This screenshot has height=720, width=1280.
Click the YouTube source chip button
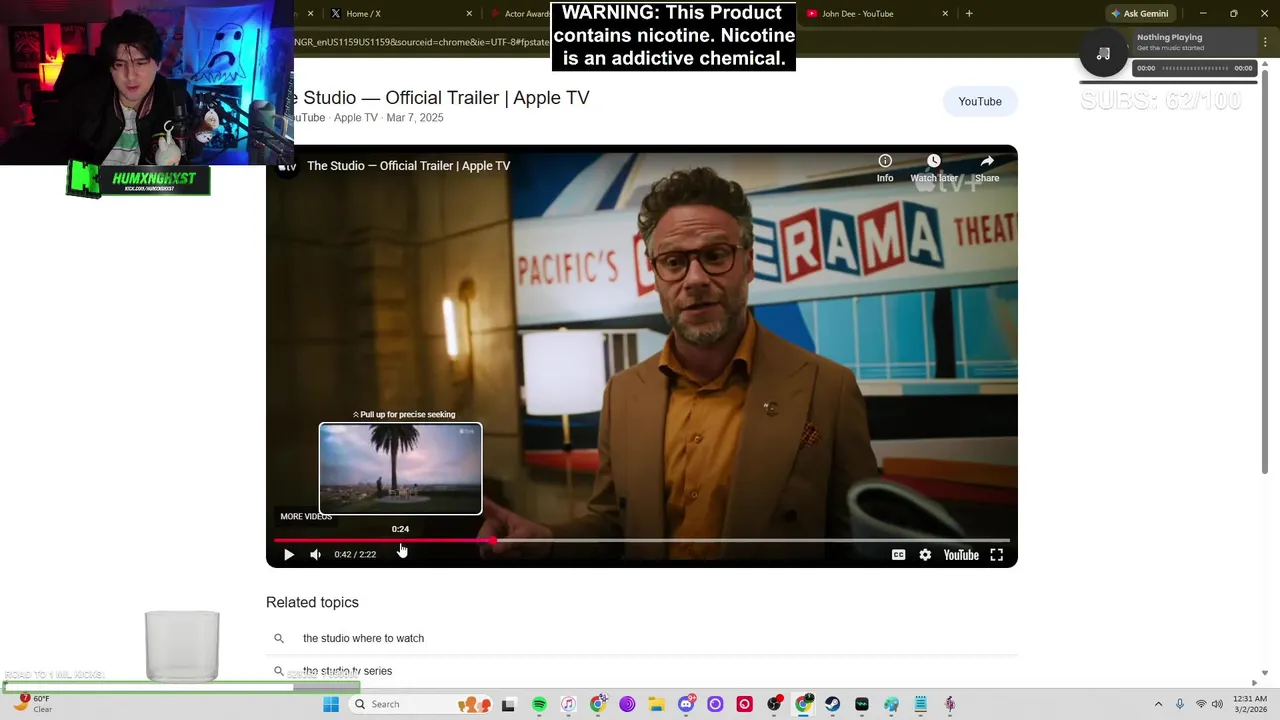coord(980,101)
